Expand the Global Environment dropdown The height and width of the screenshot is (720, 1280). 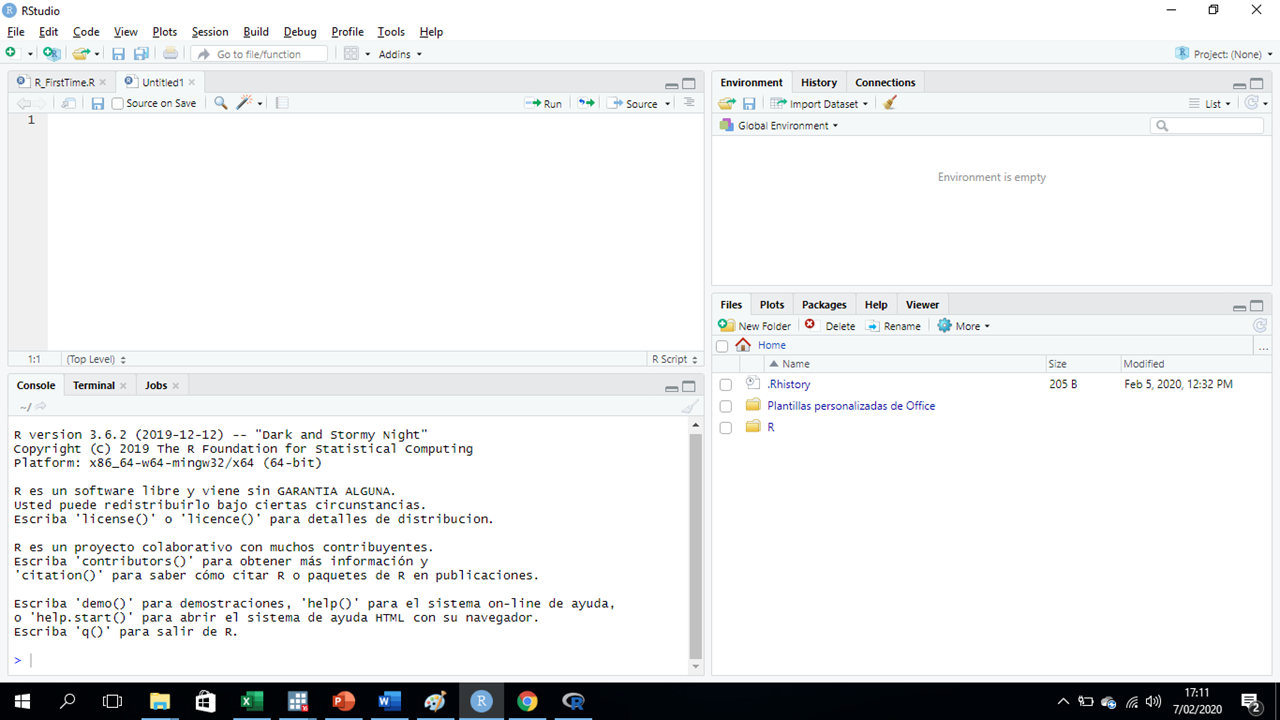pyautogui.click(x=787, y=126)
